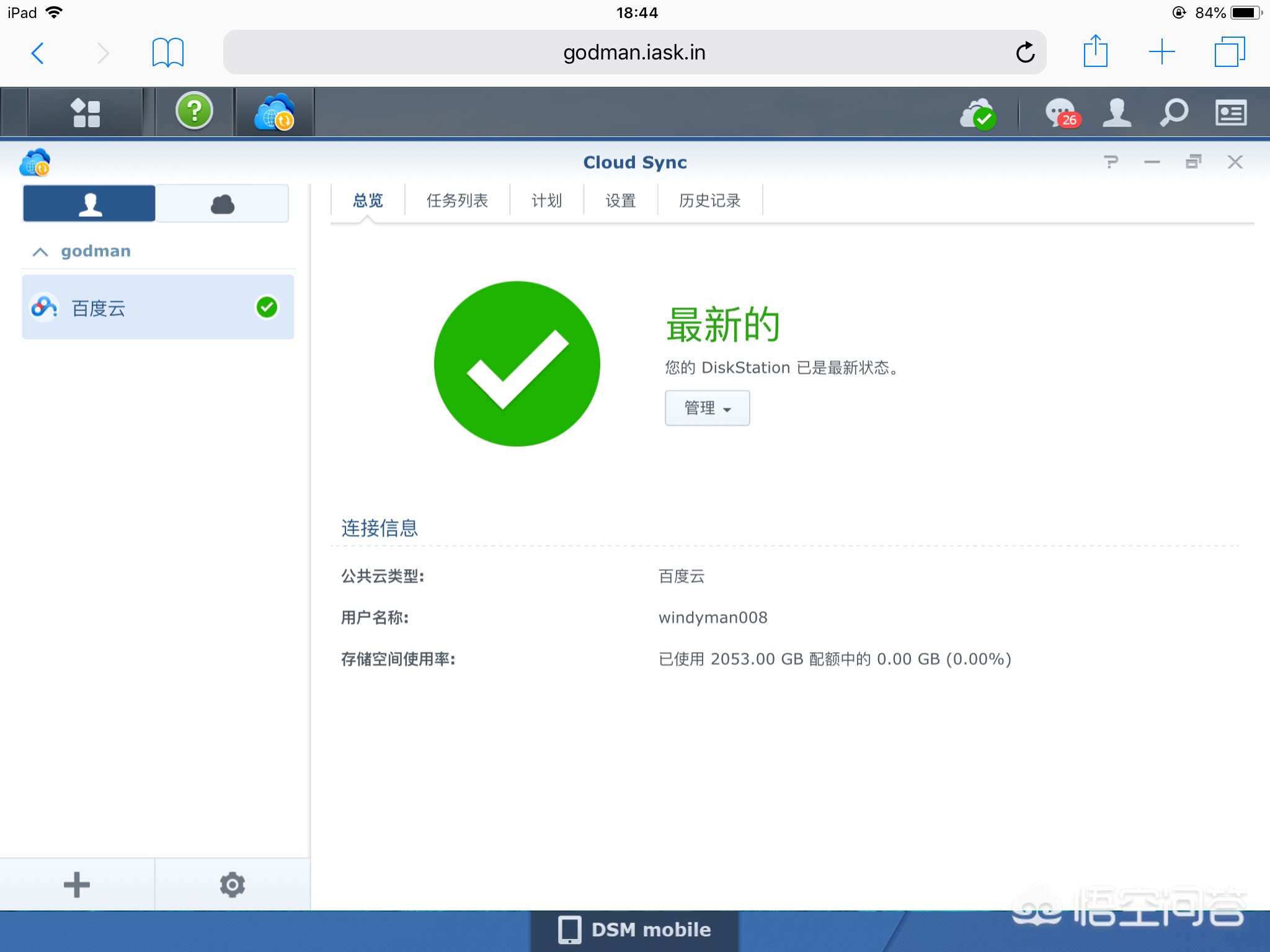Open Safari bookmarks book icon
1270x952 pixels.
[168, 52]
